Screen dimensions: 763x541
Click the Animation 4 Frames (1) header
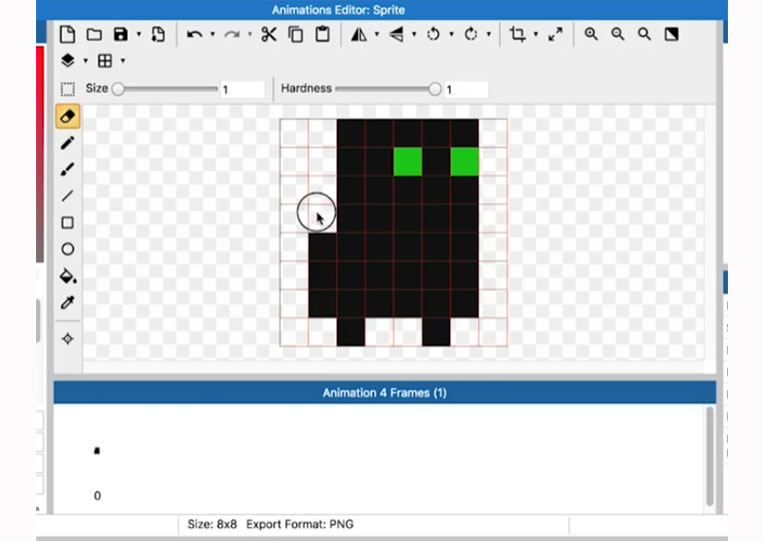tap(384, 393)
